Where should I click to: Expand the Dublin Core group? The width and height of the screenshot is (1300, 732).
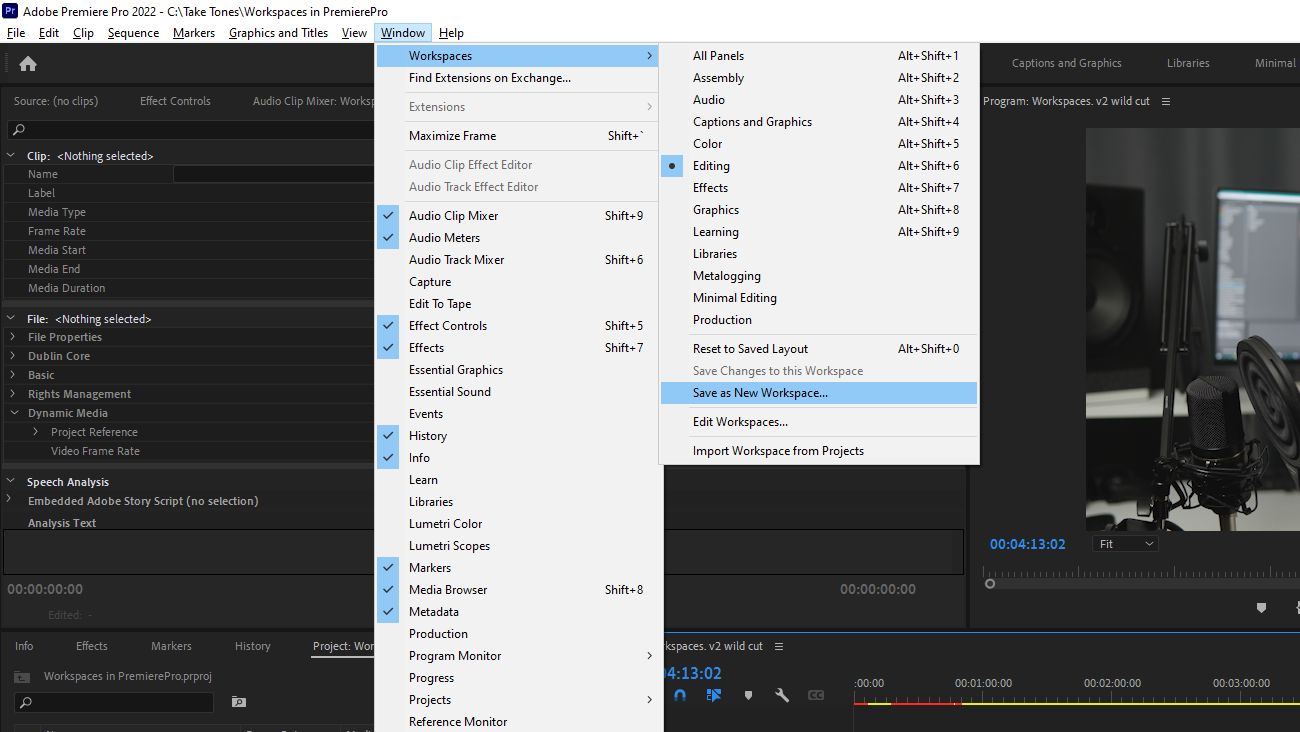13,356
